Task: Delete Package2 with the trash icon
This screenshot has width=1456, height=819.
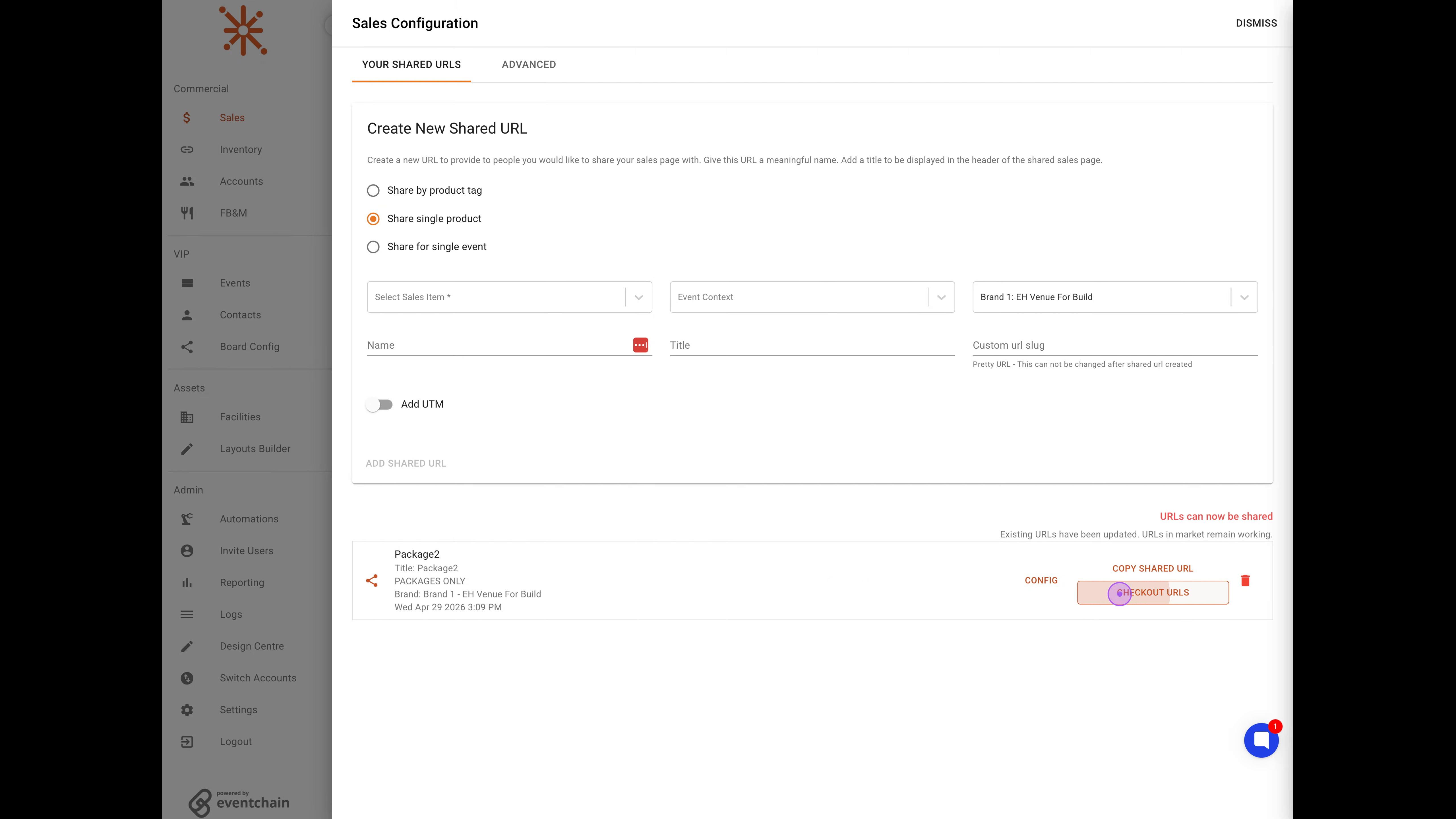Action: coord(1245,580)
